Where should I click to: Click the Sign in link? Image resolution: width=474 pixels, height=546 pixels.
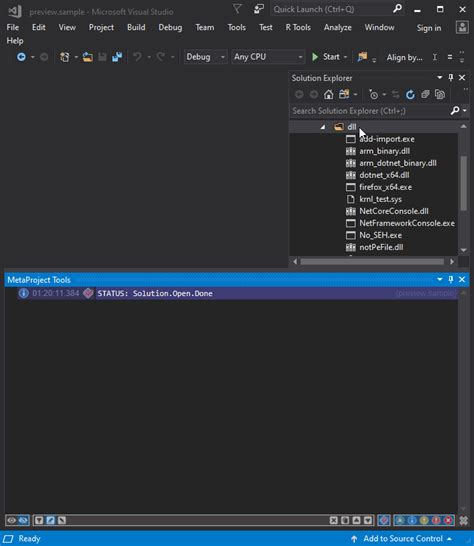pos(429,28)
